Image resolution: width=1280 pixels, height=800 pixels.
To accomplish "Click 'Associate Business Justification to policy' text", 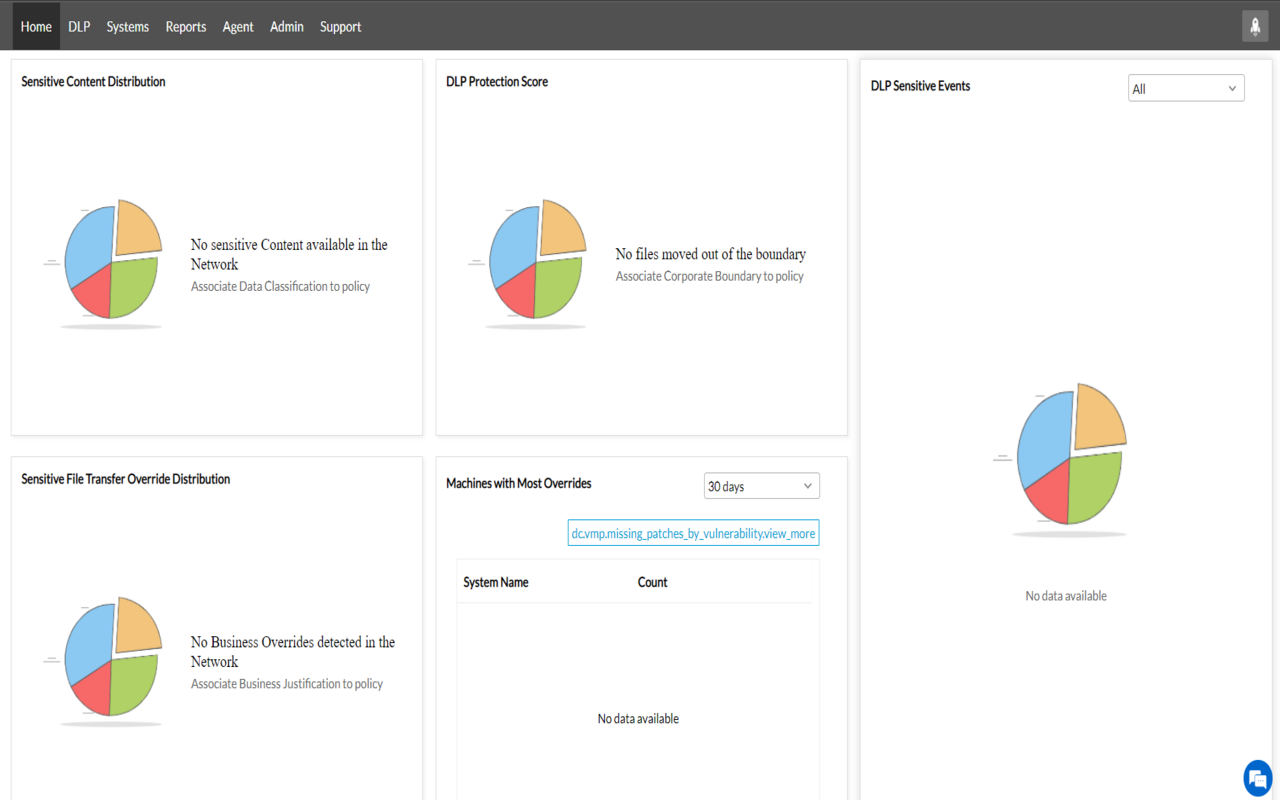I will (287, 684).
